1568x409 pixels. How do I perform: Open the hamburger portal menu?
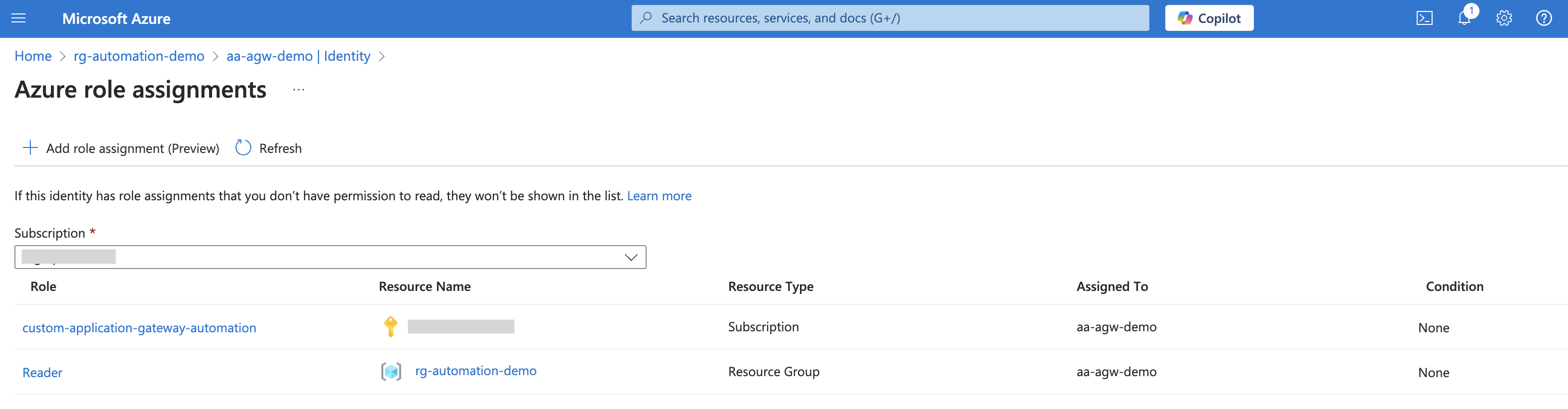pos(18,18)
